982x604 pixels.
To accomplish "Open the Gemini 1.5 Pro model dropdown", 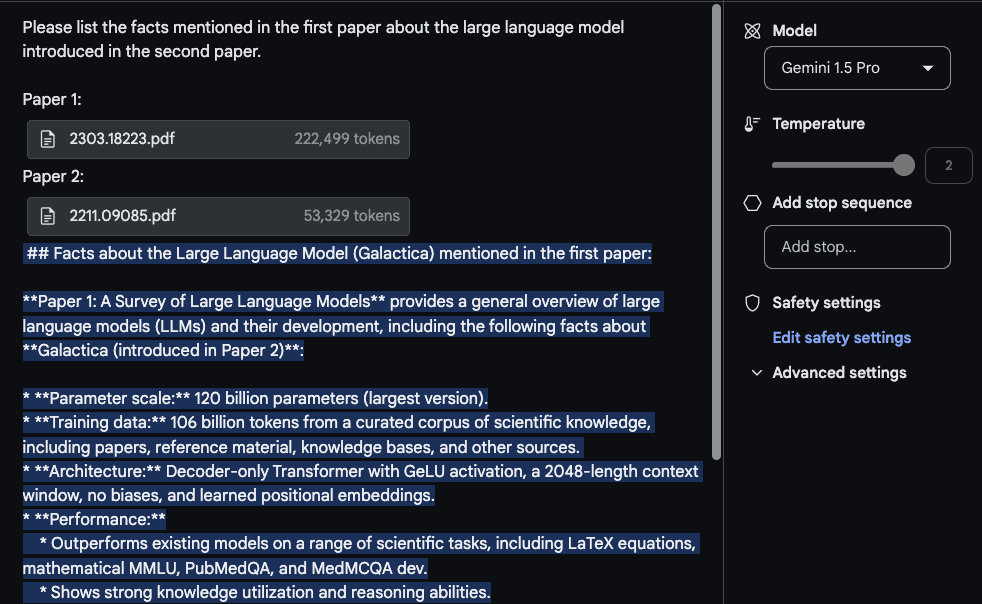I will click(x=857, y=67).
